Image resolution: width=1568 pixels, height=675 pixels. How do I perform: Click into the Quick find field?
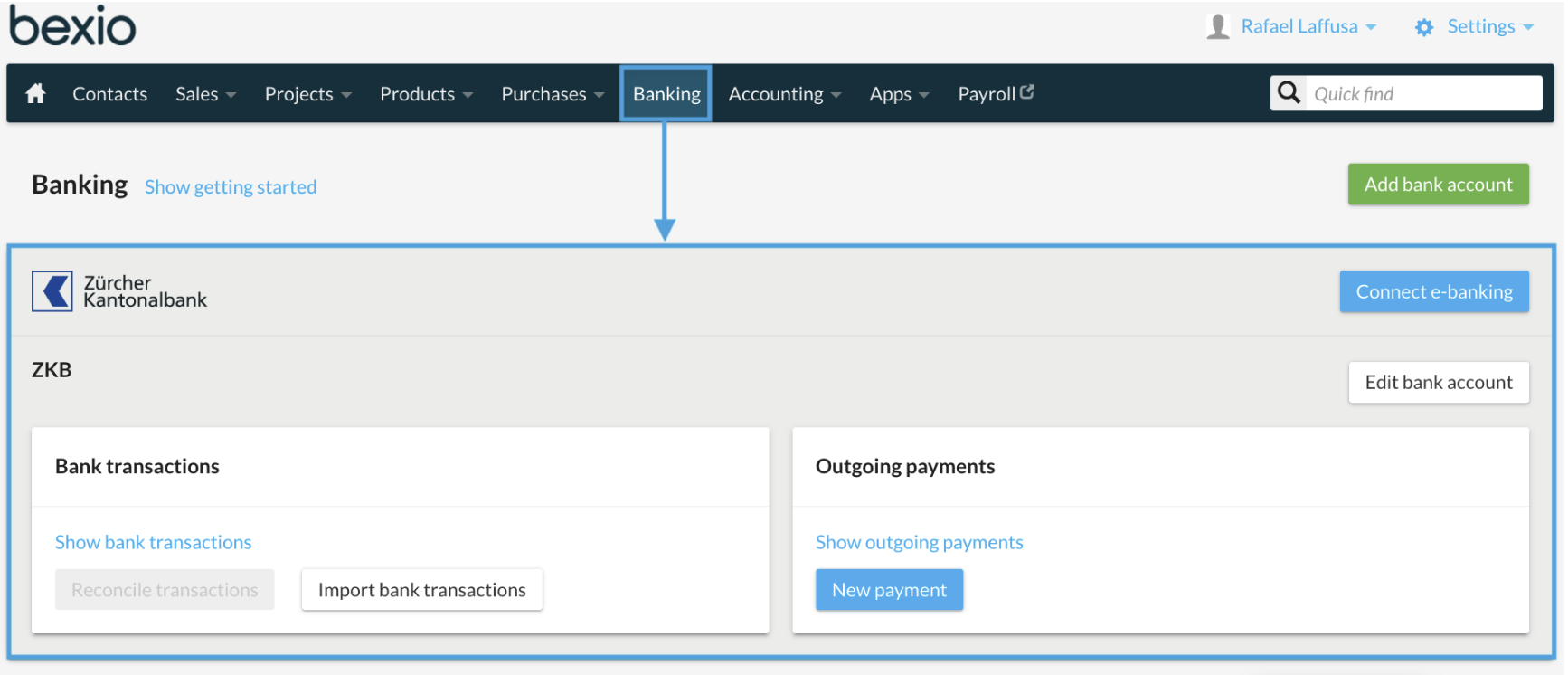(x=1423, y=93)
